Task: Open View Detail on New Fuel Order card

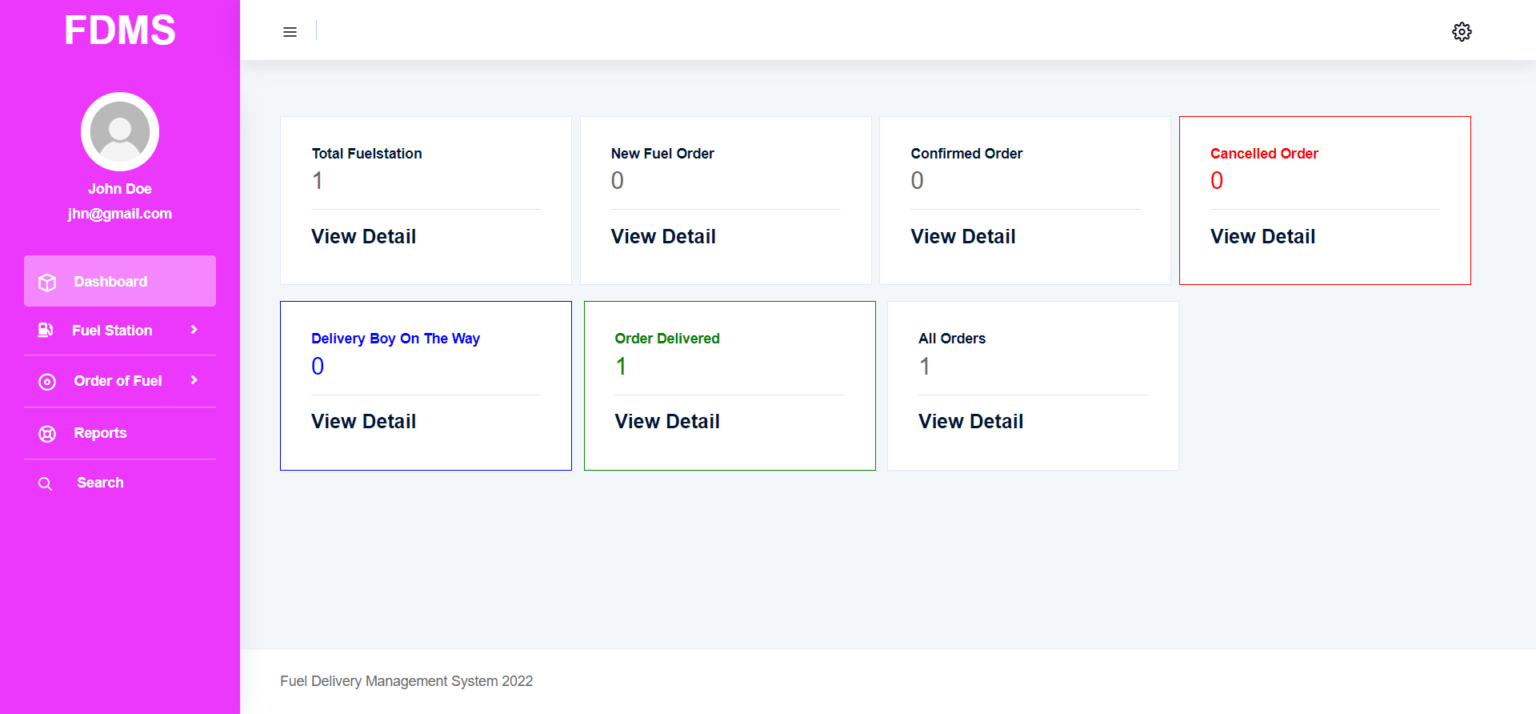Action: [x=663, y=236]
